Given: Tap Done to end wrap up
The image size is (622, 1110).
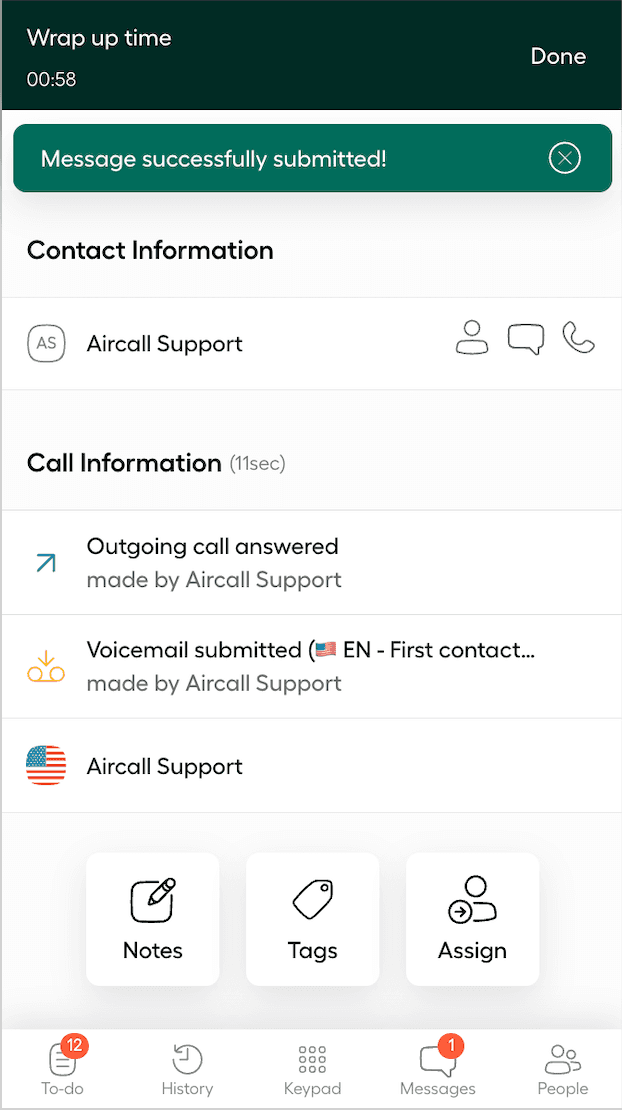Looking at the screenshot, I should [558, 56].
